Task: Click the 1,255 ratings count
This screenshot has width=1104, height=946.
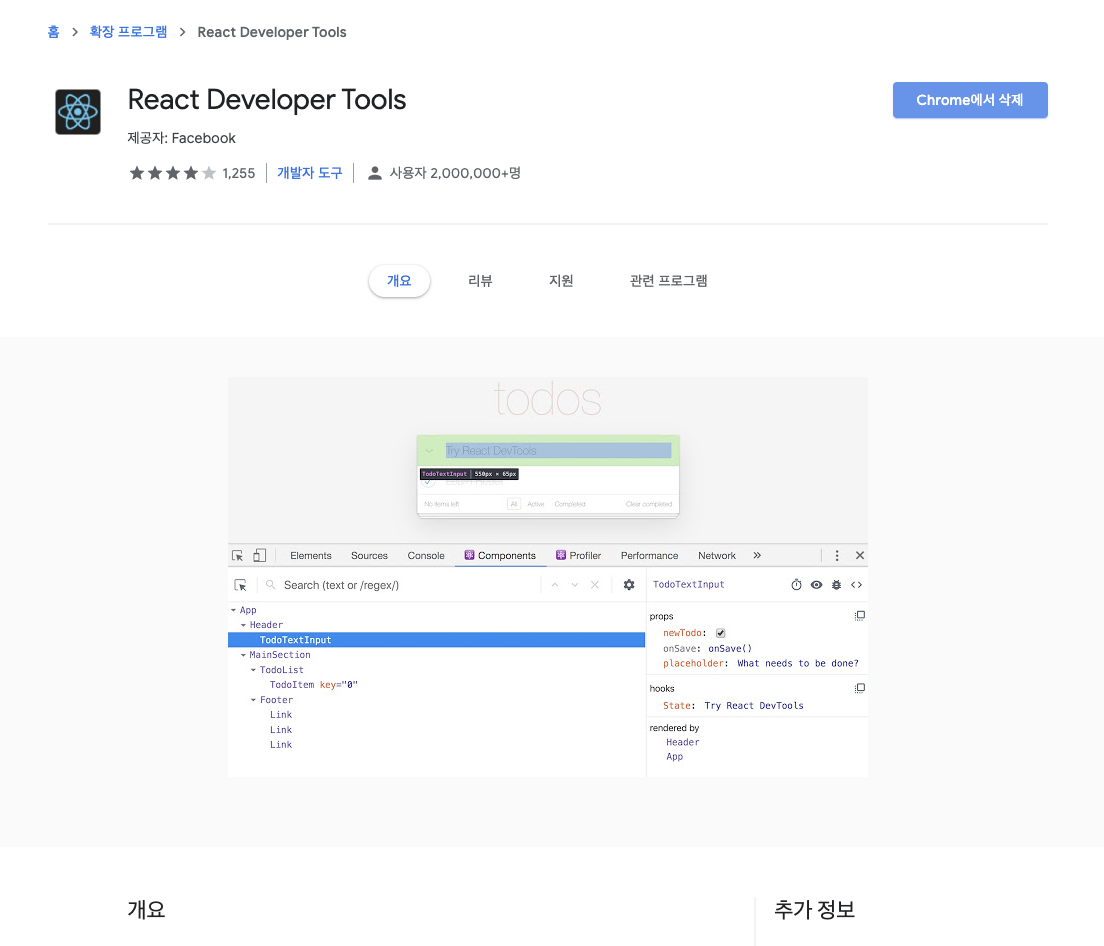Action: pyautogui.click(x=239, y=173)
